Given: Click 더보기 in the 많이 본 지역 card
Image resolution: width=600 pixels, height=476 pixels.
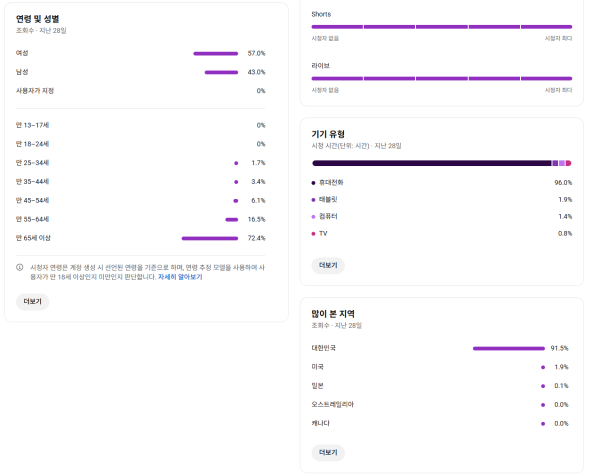Looking at the screenshot, I should click(x=328, y=452).
